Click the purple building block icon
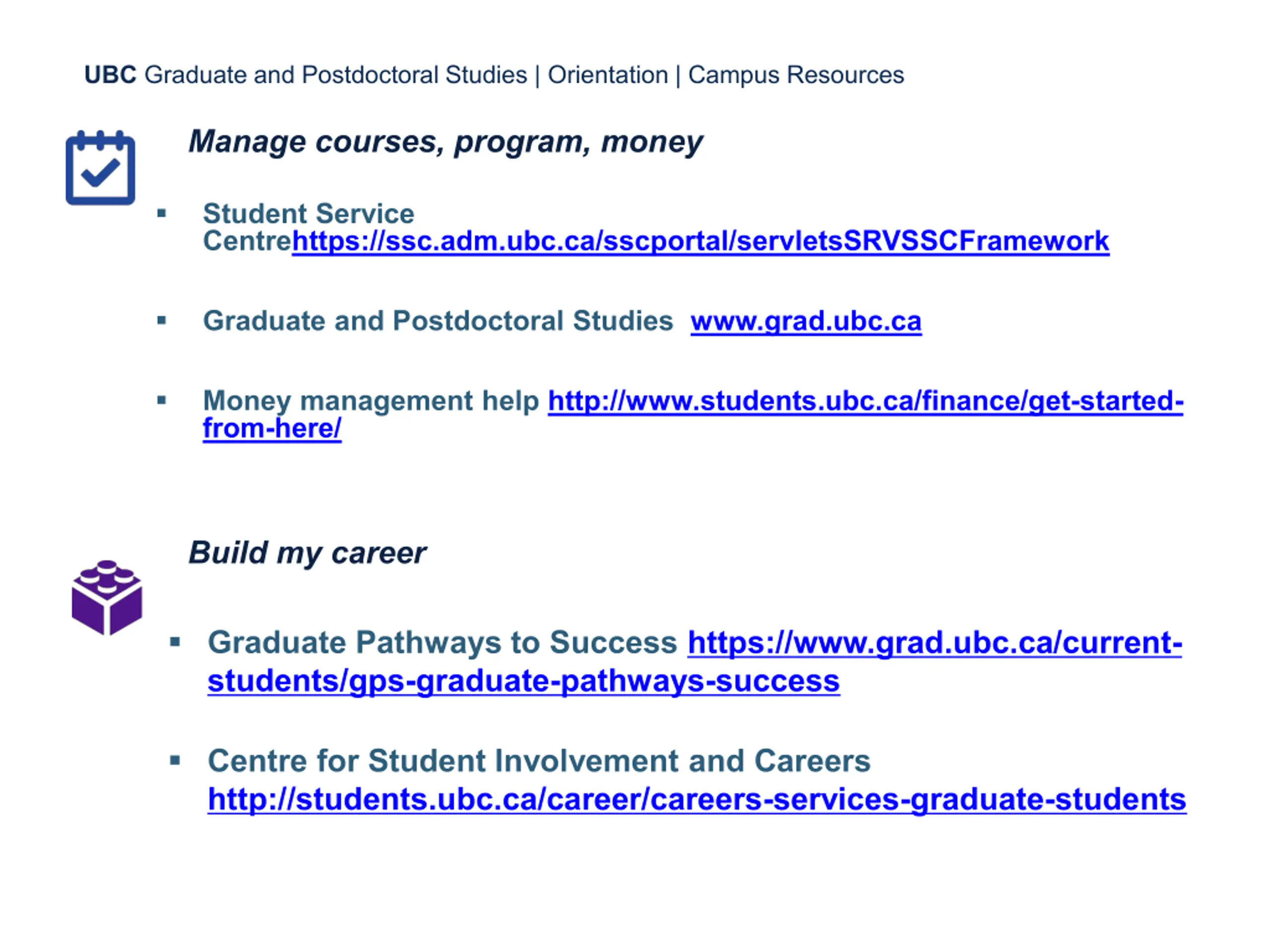The width and height of the screenshot is (1270, 952). [x=107, y=597]
